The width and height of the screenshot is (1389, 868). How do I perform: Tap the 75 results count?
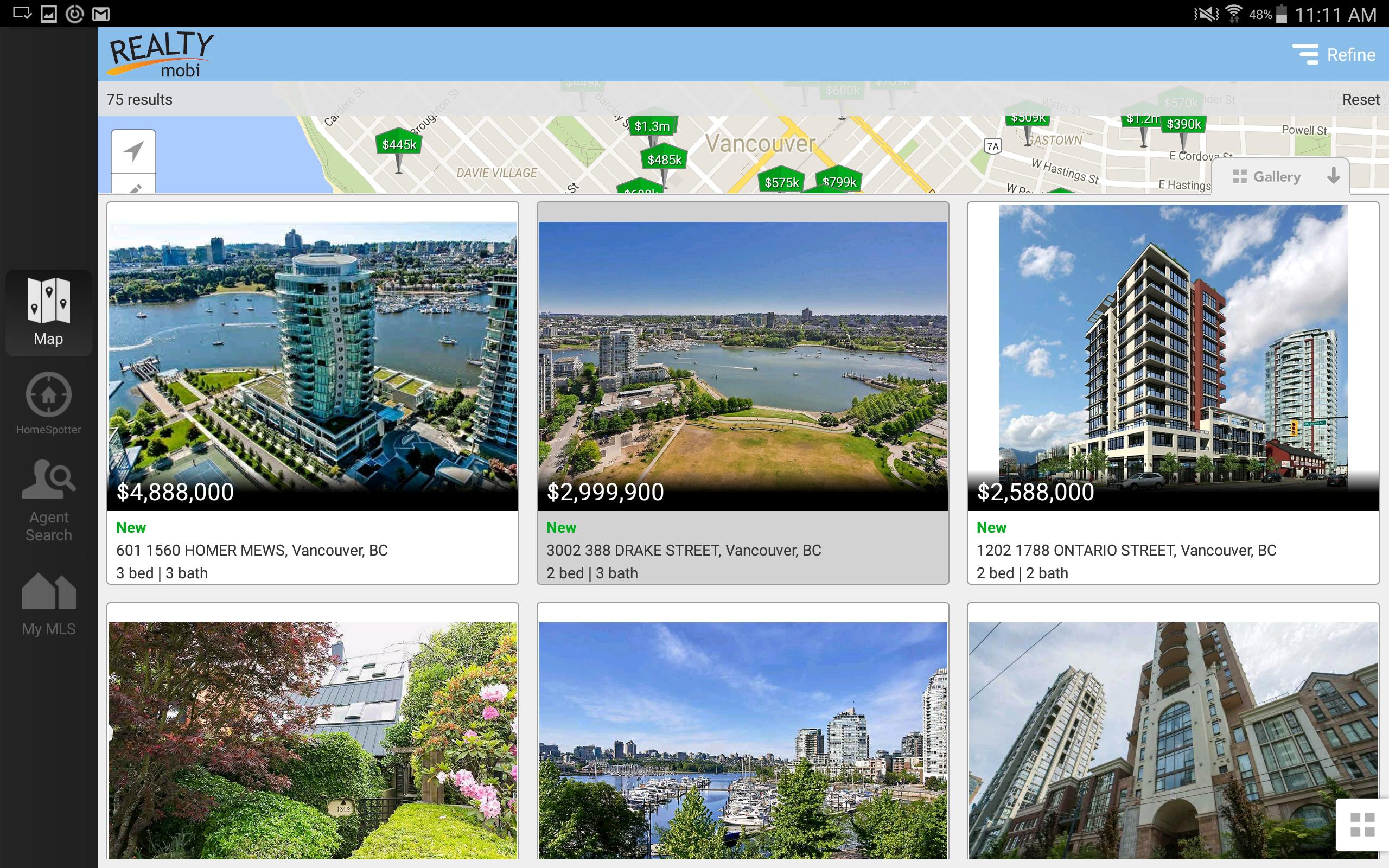pyautogui.click(x=139, y=99)
